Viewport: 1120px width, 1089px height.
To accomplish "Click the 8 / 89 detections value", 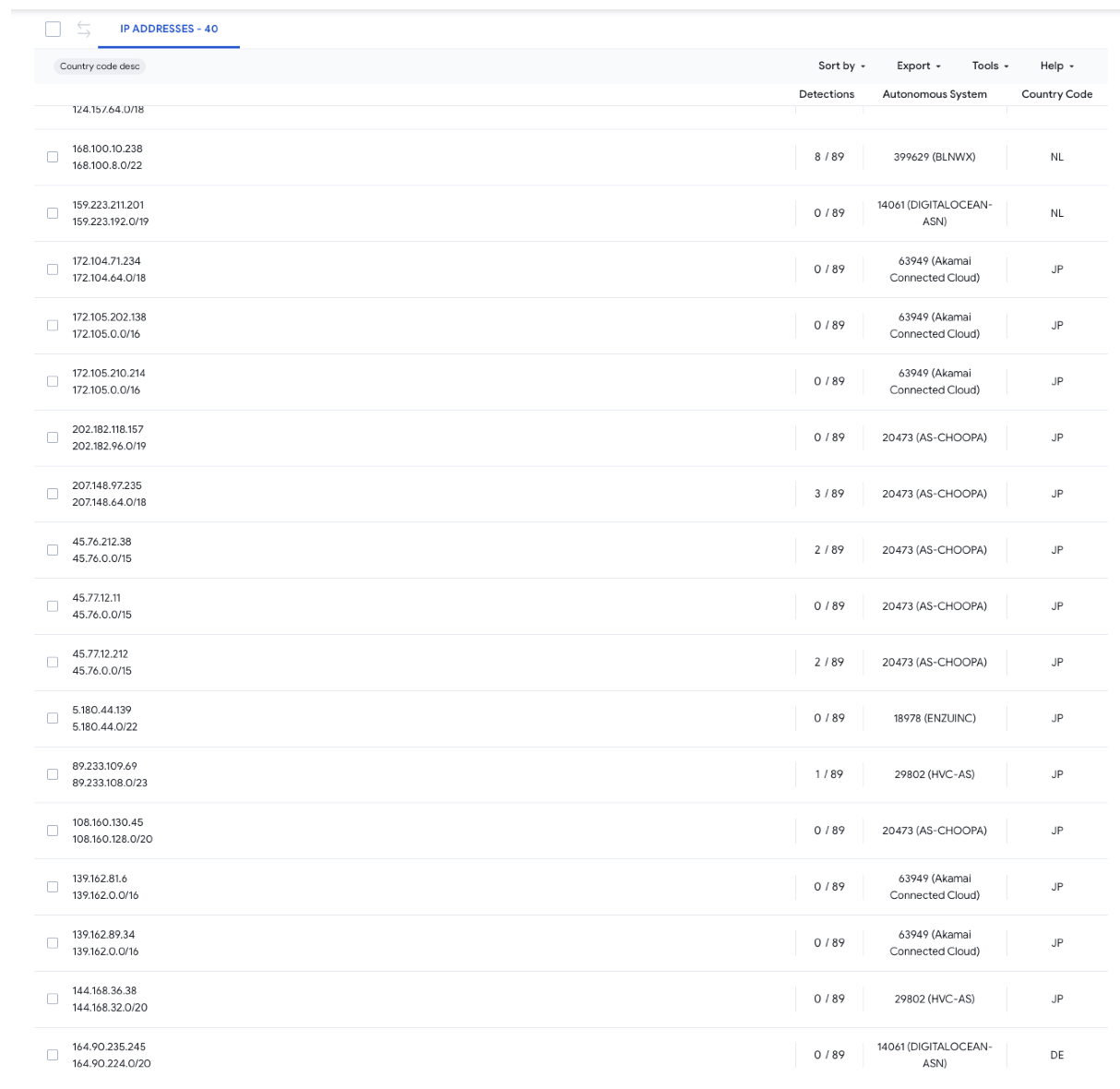I will tap(828, 157).
